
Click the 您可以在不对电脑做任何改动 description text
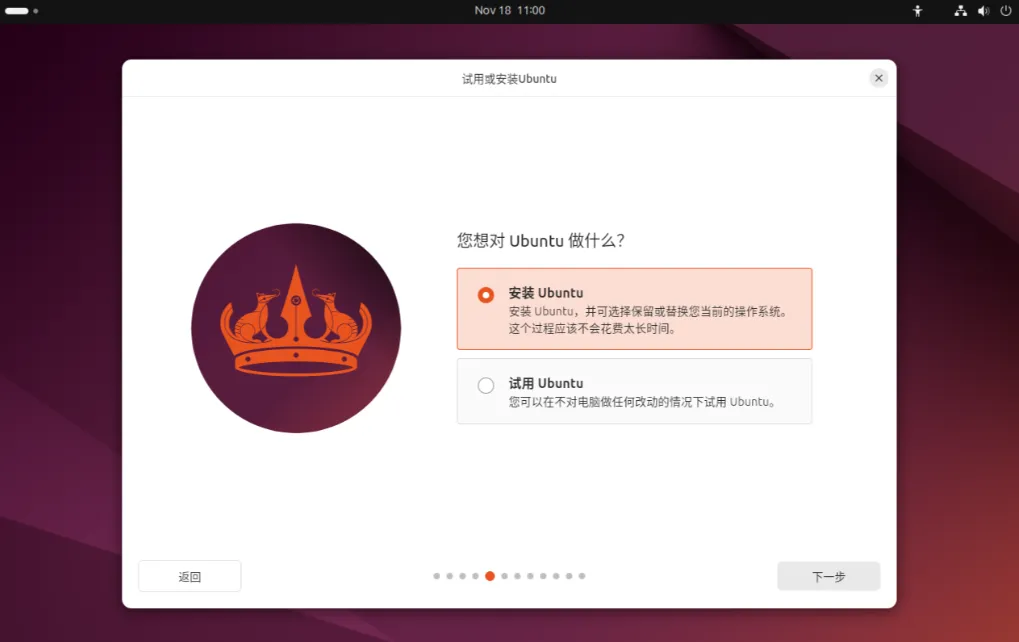[x=642, y=402]
